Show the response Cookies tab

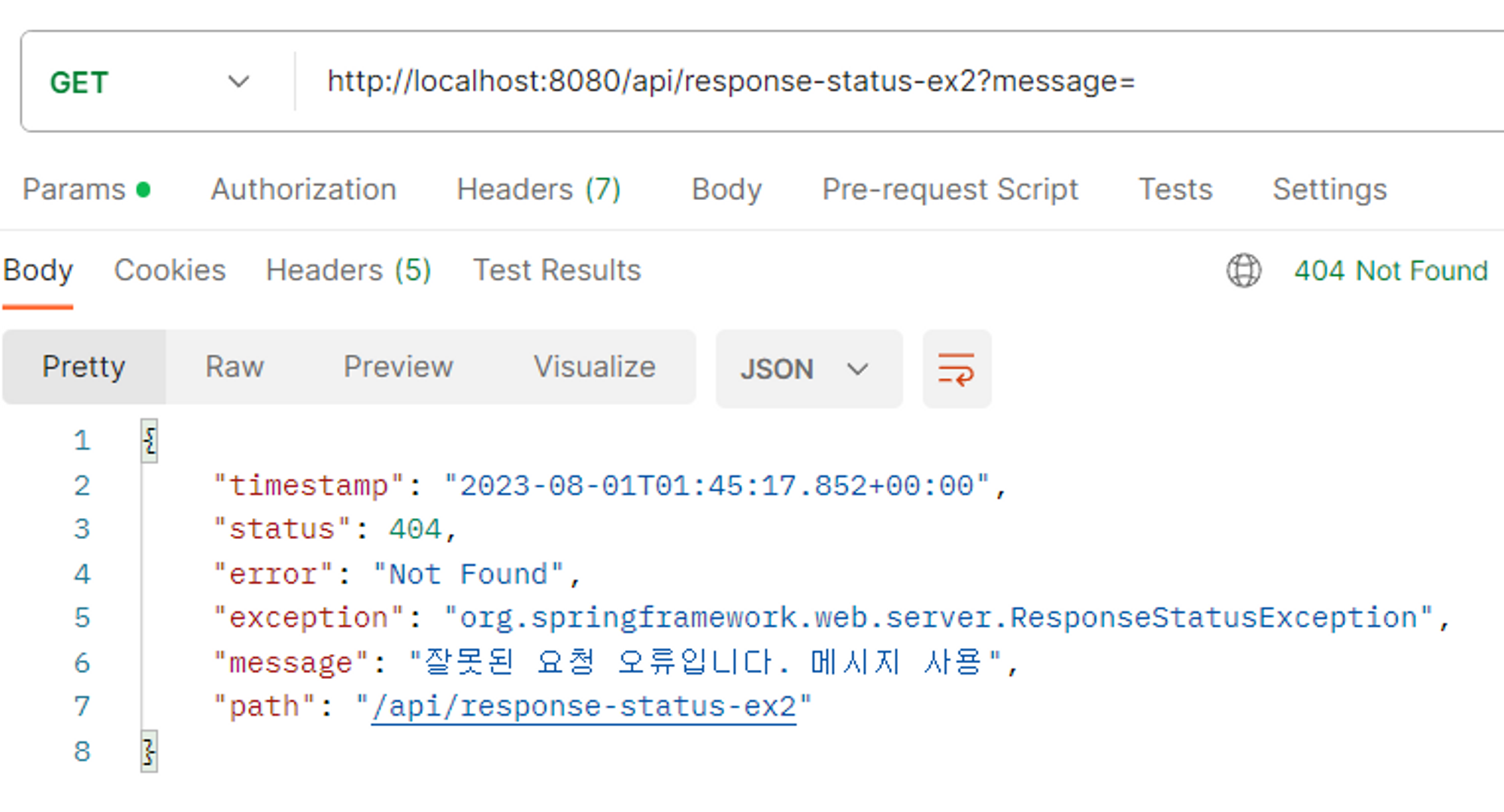point(170,271)
